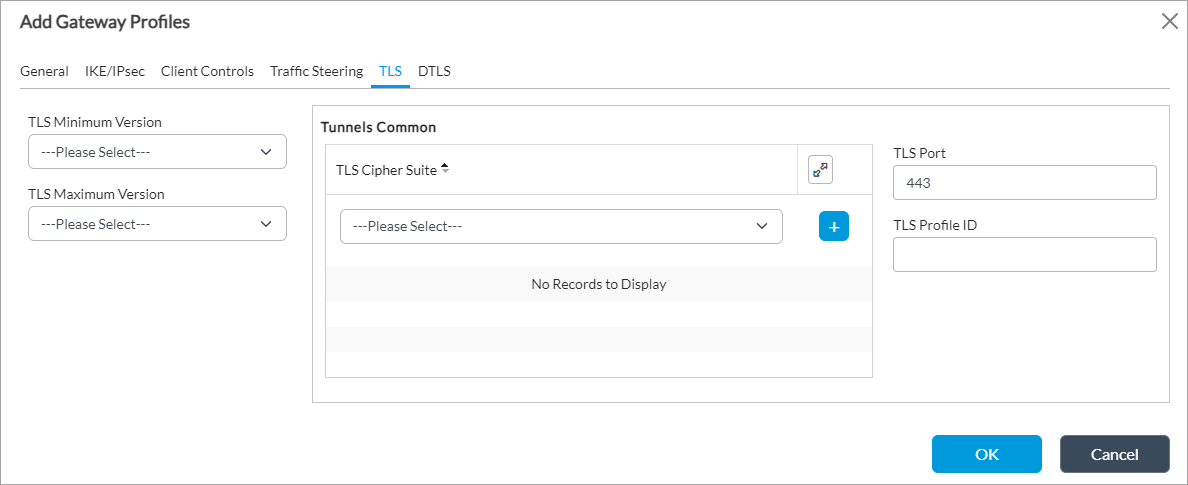Select the Traffic Steering tab

pos(316,71)
